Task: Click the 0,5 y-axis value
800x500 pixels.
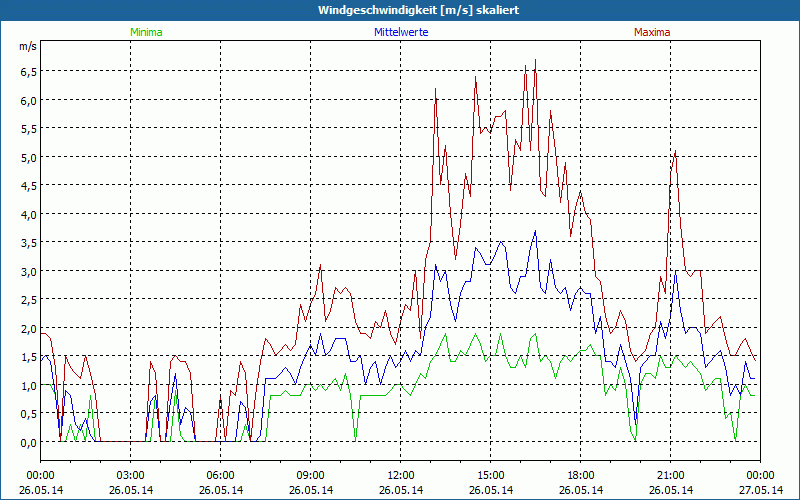Action: (28, 414)
